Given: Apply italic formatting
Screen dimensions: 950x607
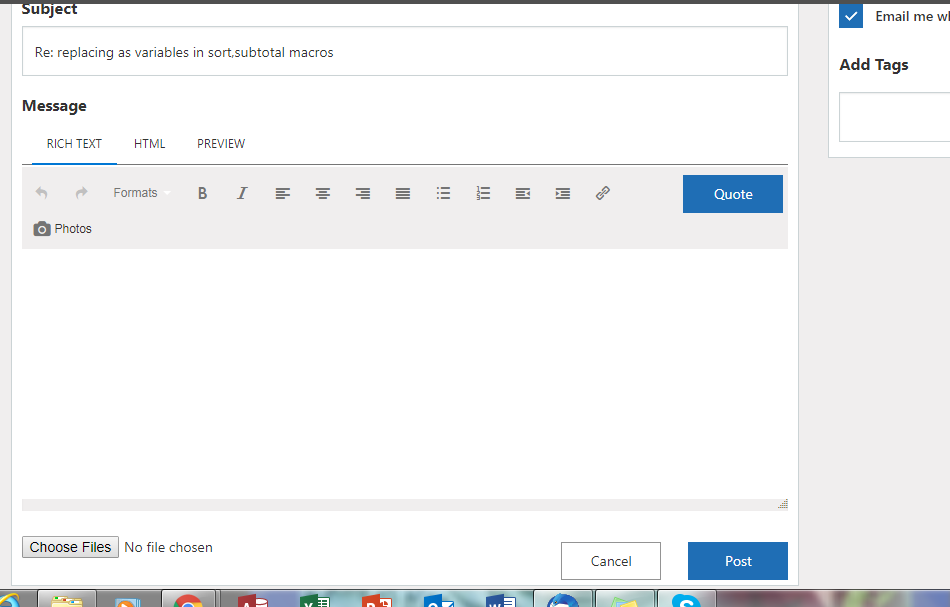Looking at the screenshot, I should 242,193.
